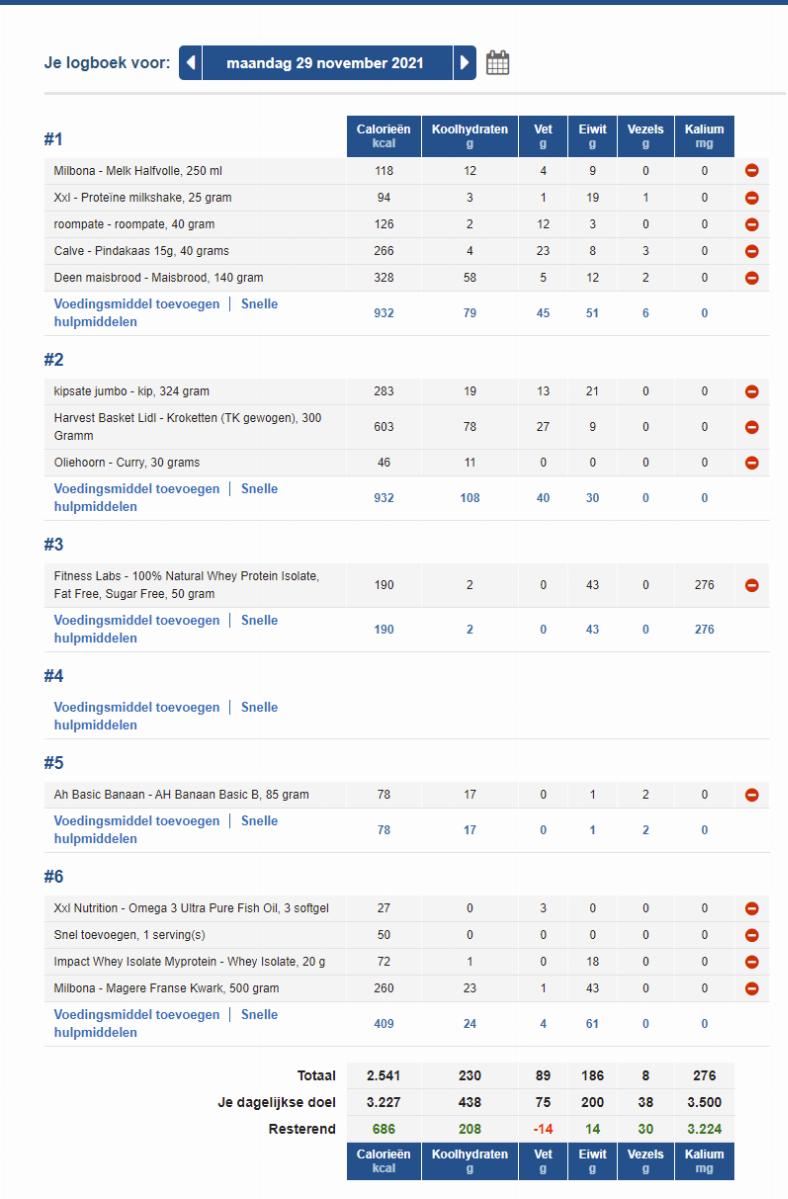The image size is (788, 1199).
Task: Remove Milbona Melk Halfvolle entry
Action: 752,171
